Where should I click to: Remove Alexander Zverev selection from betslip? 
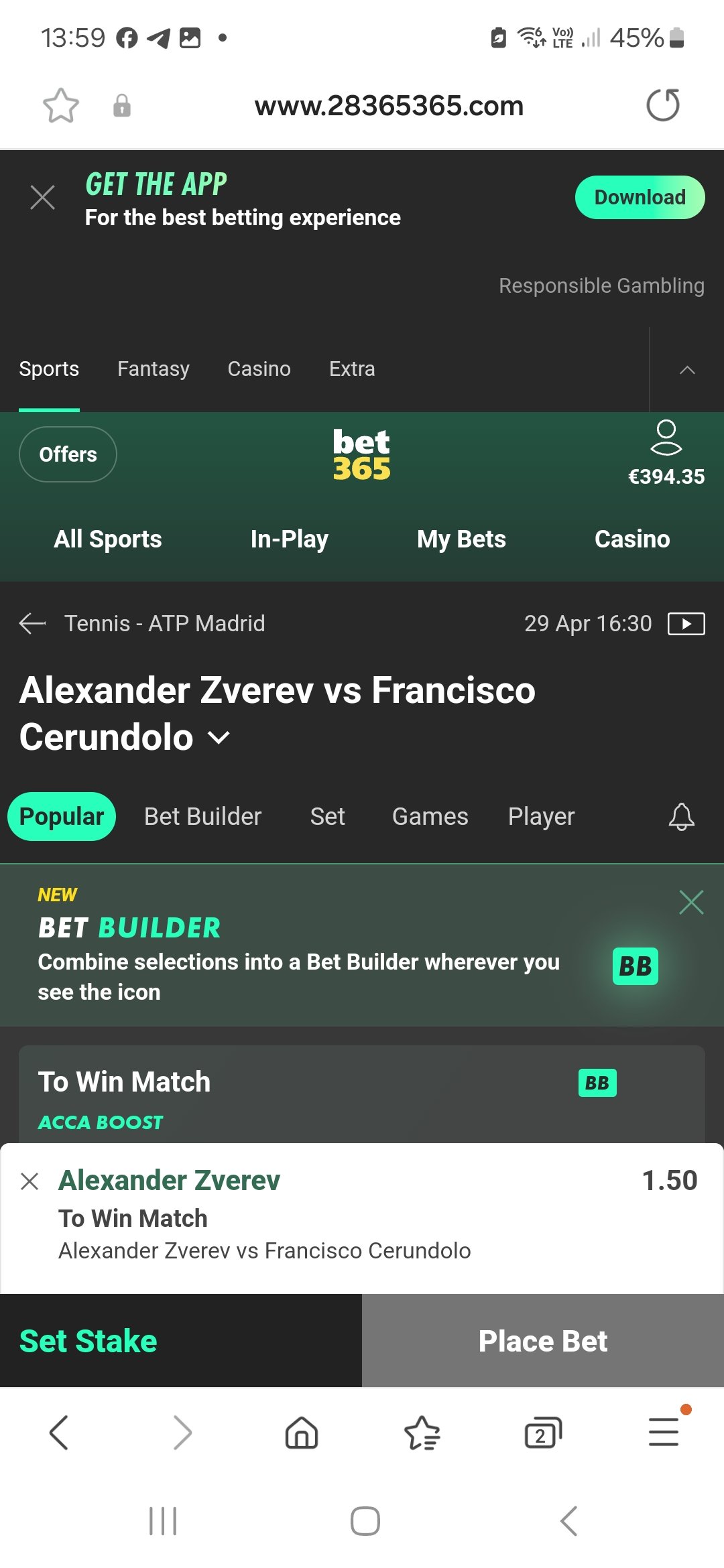point(29,1181)
